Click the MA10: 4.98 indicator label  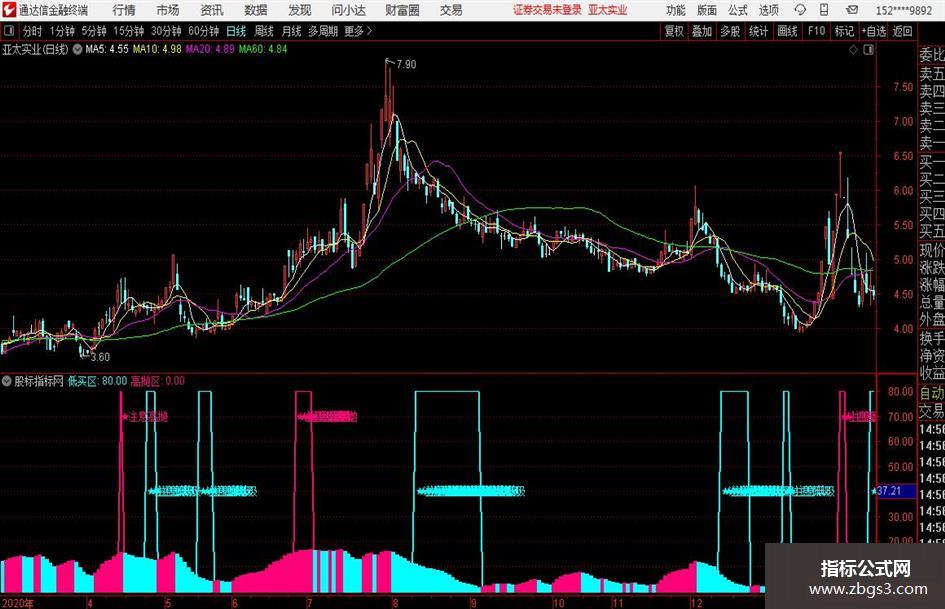coord(157,49)
